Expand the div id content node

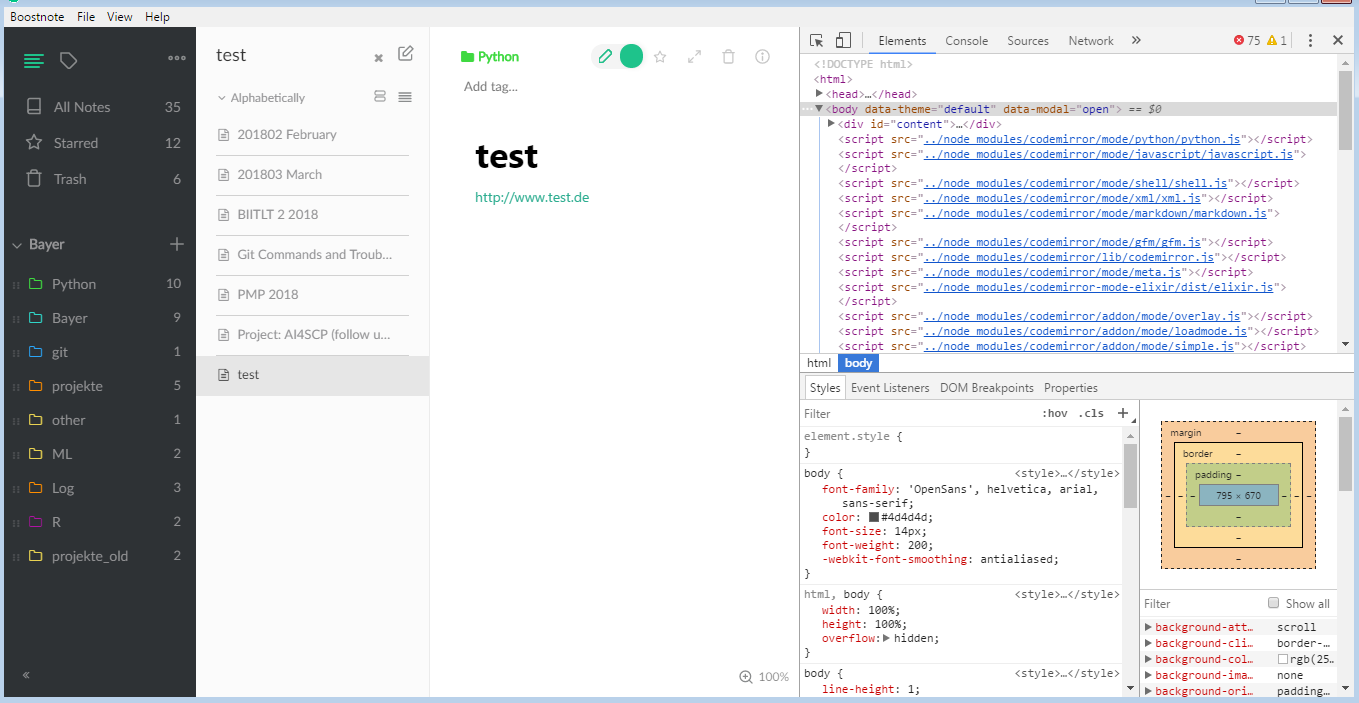(831, 123)
